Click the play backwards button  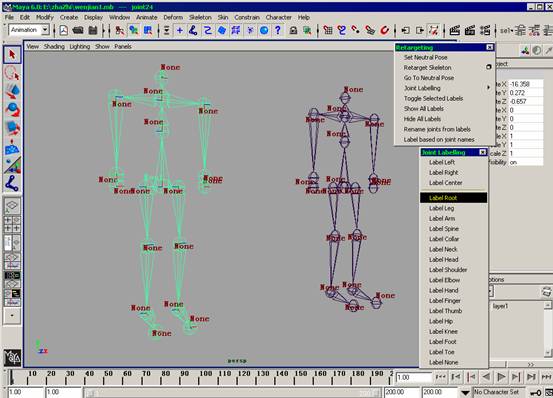[486, 377]
